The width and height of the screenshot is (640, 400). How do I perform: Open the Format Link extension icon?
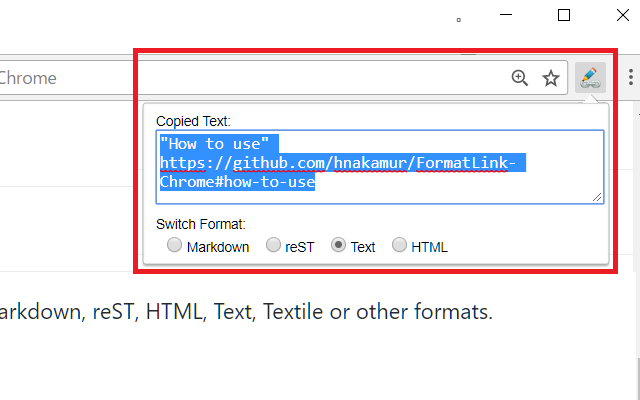[x=590, y=77]
